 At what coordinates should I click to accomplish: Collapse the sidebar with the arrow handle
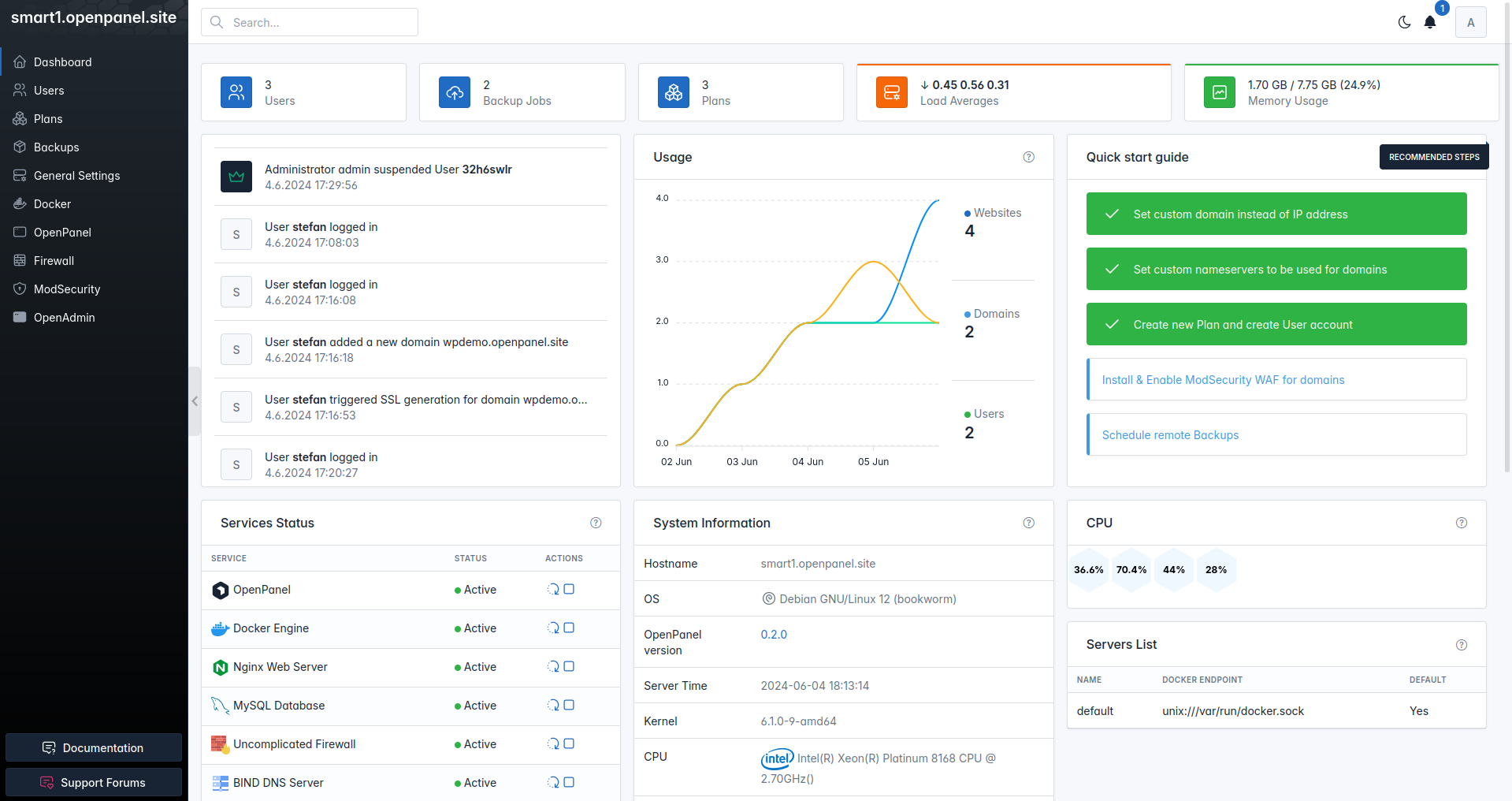(x=195, y=400)
